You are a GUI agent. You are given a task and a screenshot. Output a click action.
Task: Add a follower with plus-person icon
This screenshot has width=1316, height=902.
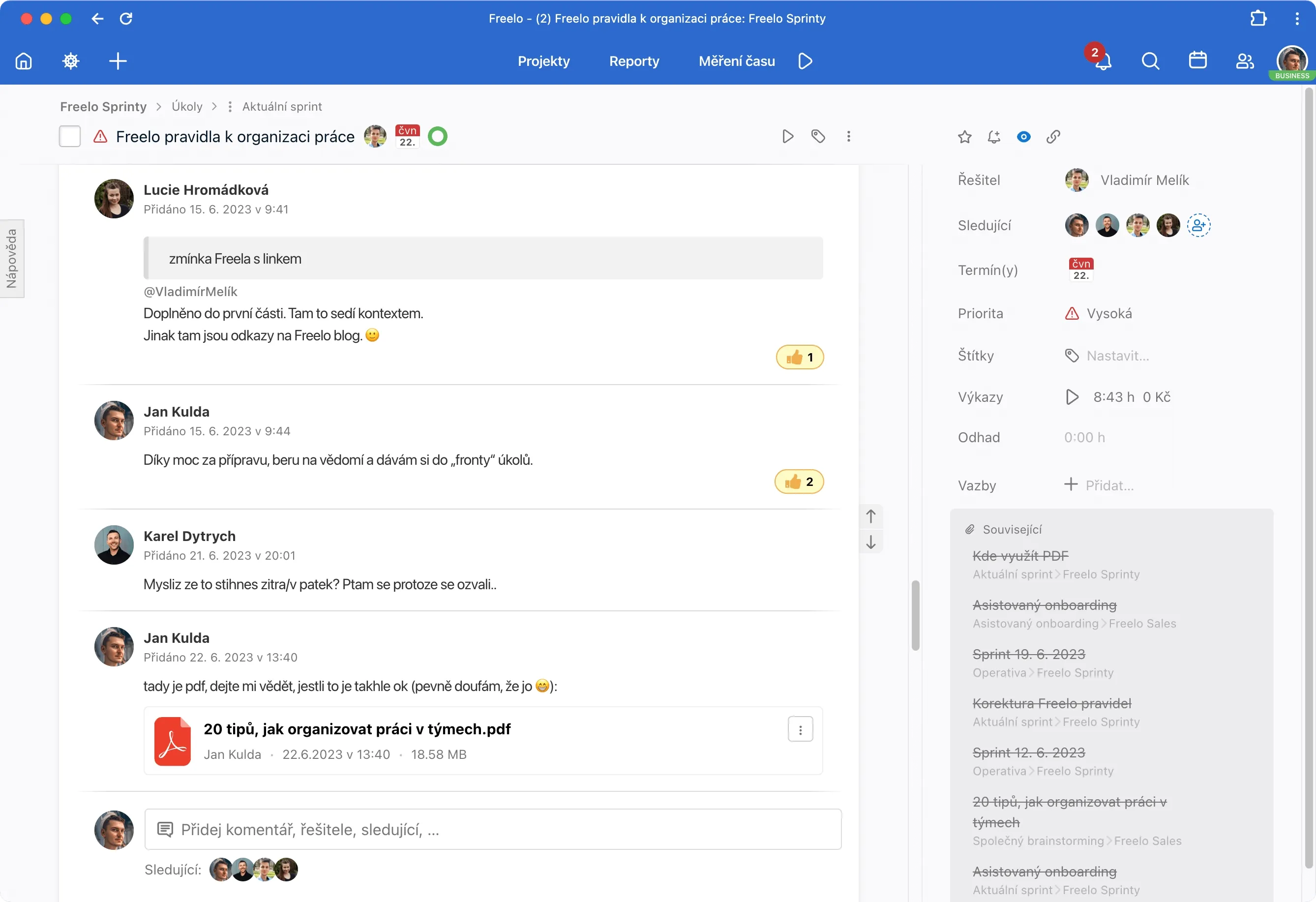click(x=1198, y=225)
